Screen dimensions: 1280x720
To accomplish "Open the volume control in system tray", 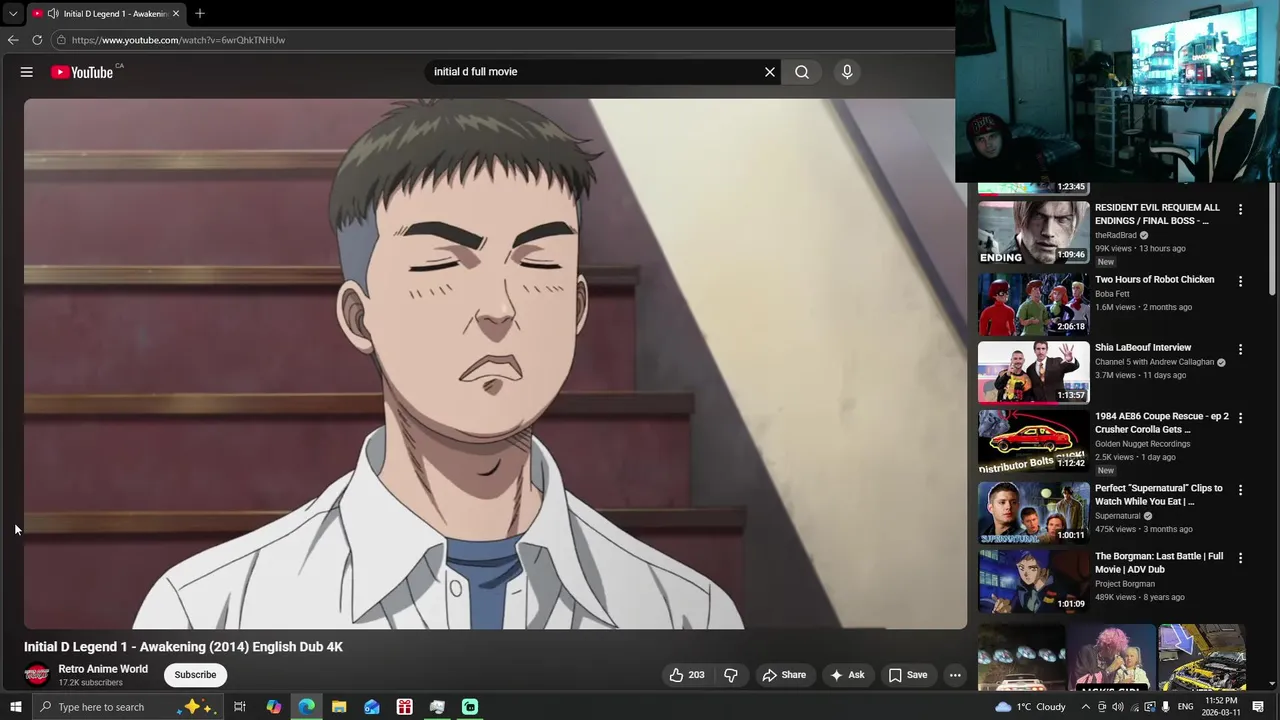I will pos(1118,707).
